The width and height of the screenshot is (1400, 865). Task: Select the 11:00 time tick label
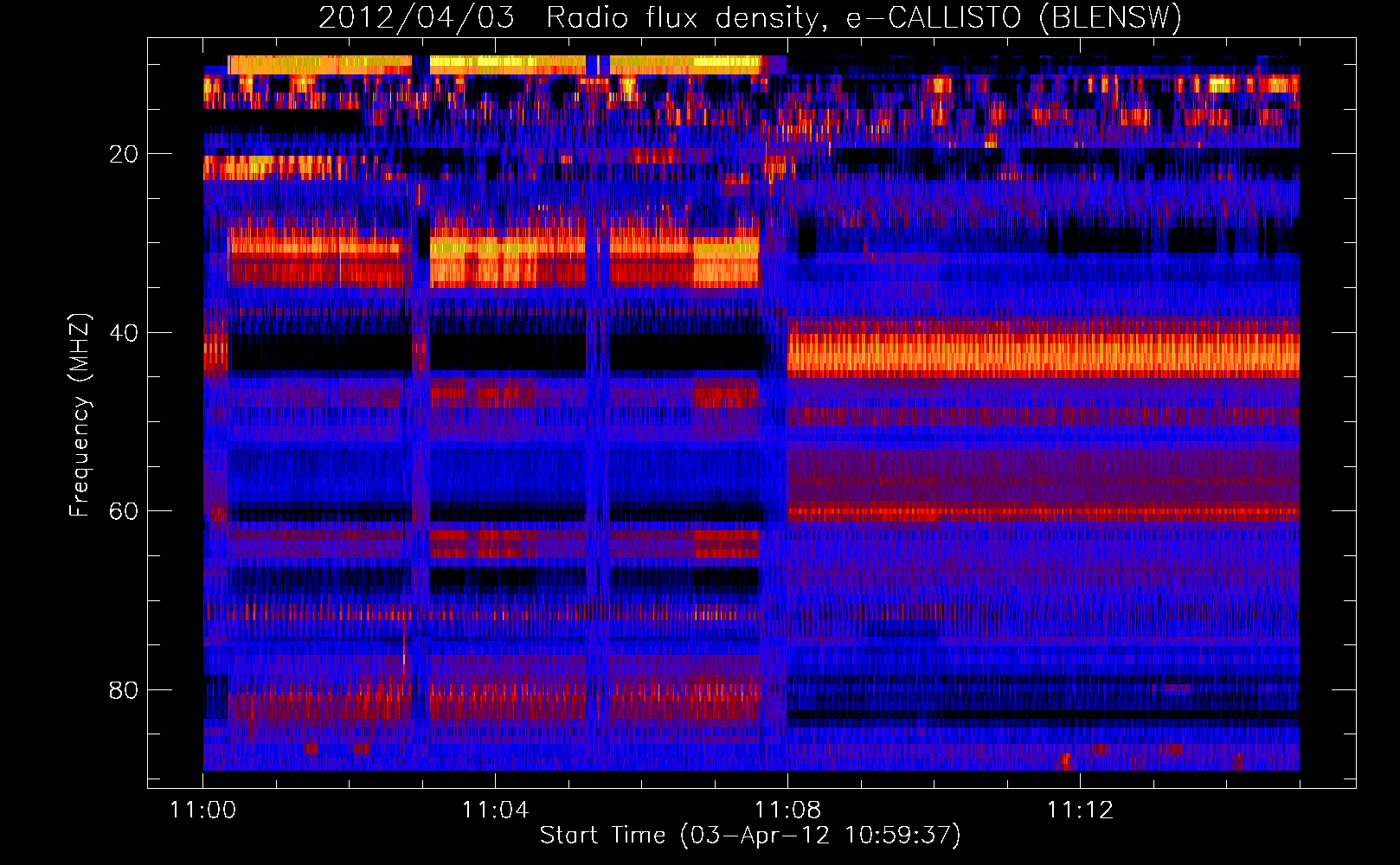coord(203,810)
